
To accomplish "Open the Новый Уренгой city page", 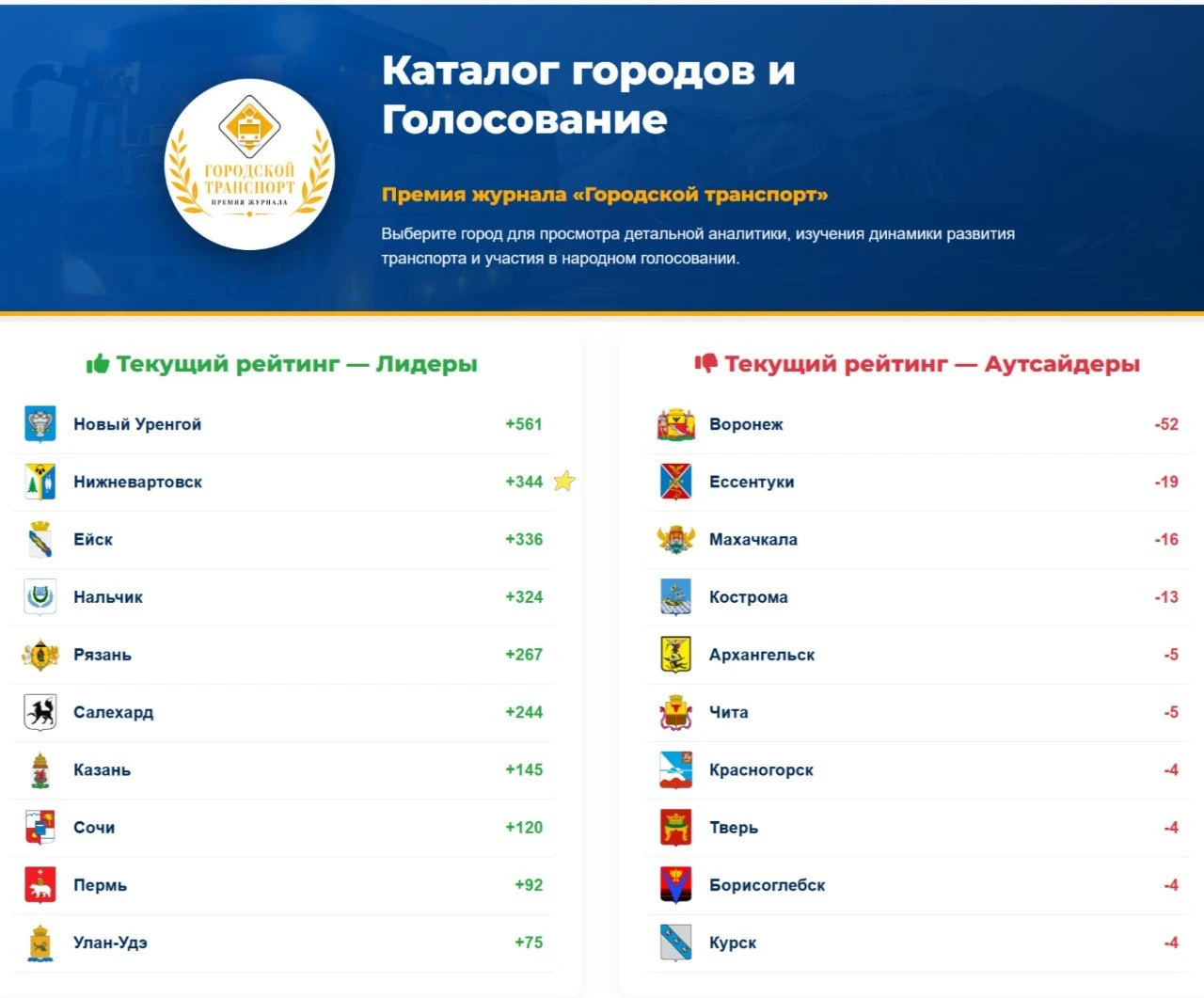I will (137, 424).
